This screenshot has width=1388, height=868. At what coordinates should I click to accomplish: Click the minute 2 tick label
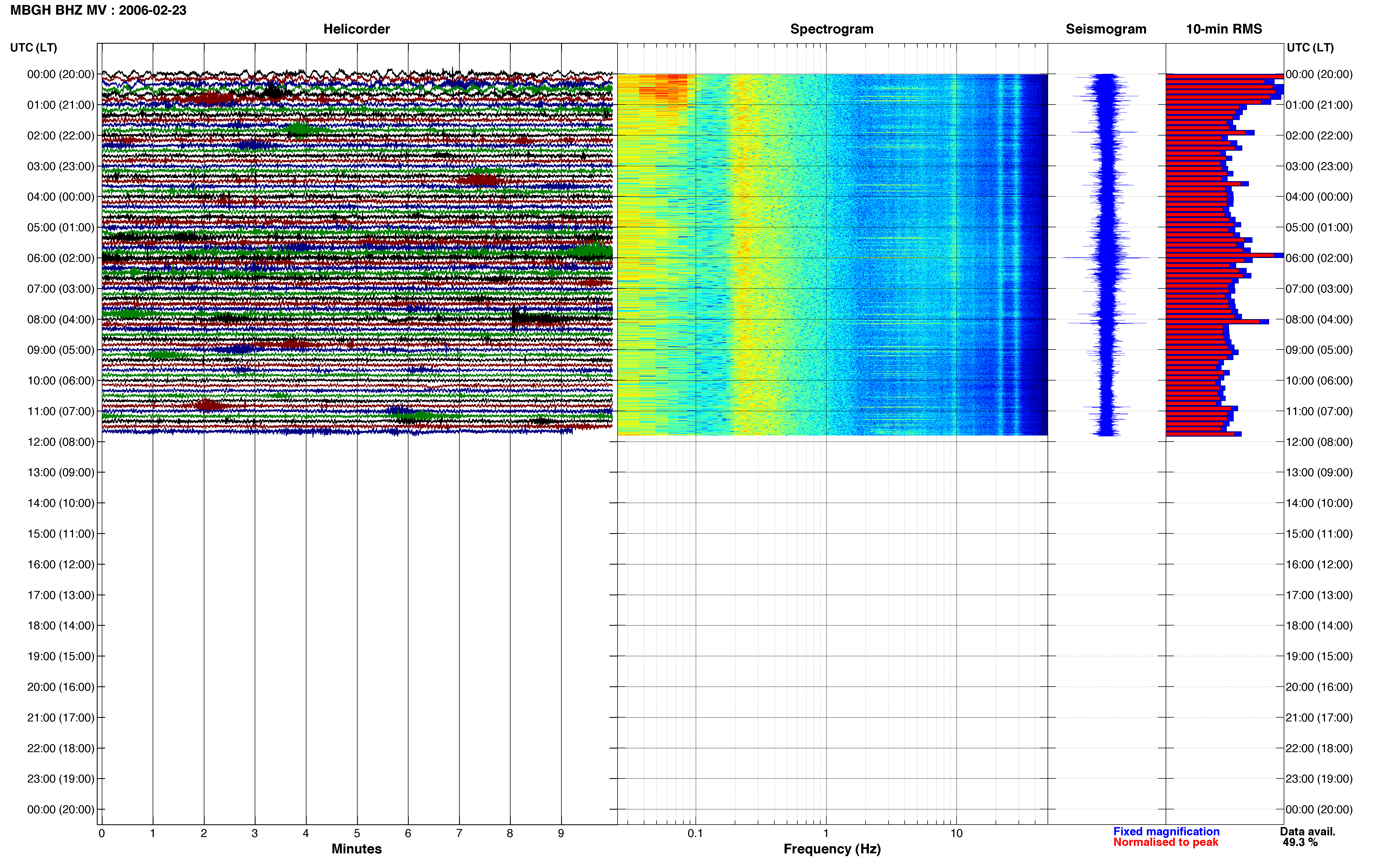(x=204, y=833)
